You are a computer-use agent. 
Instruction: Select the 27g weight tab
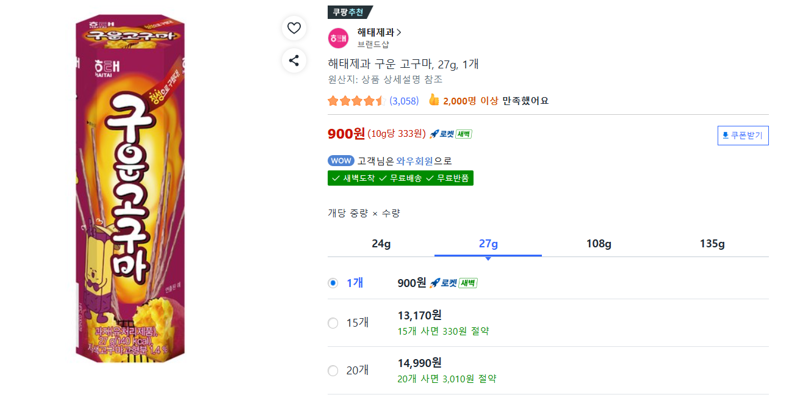[x=488, y=244]
